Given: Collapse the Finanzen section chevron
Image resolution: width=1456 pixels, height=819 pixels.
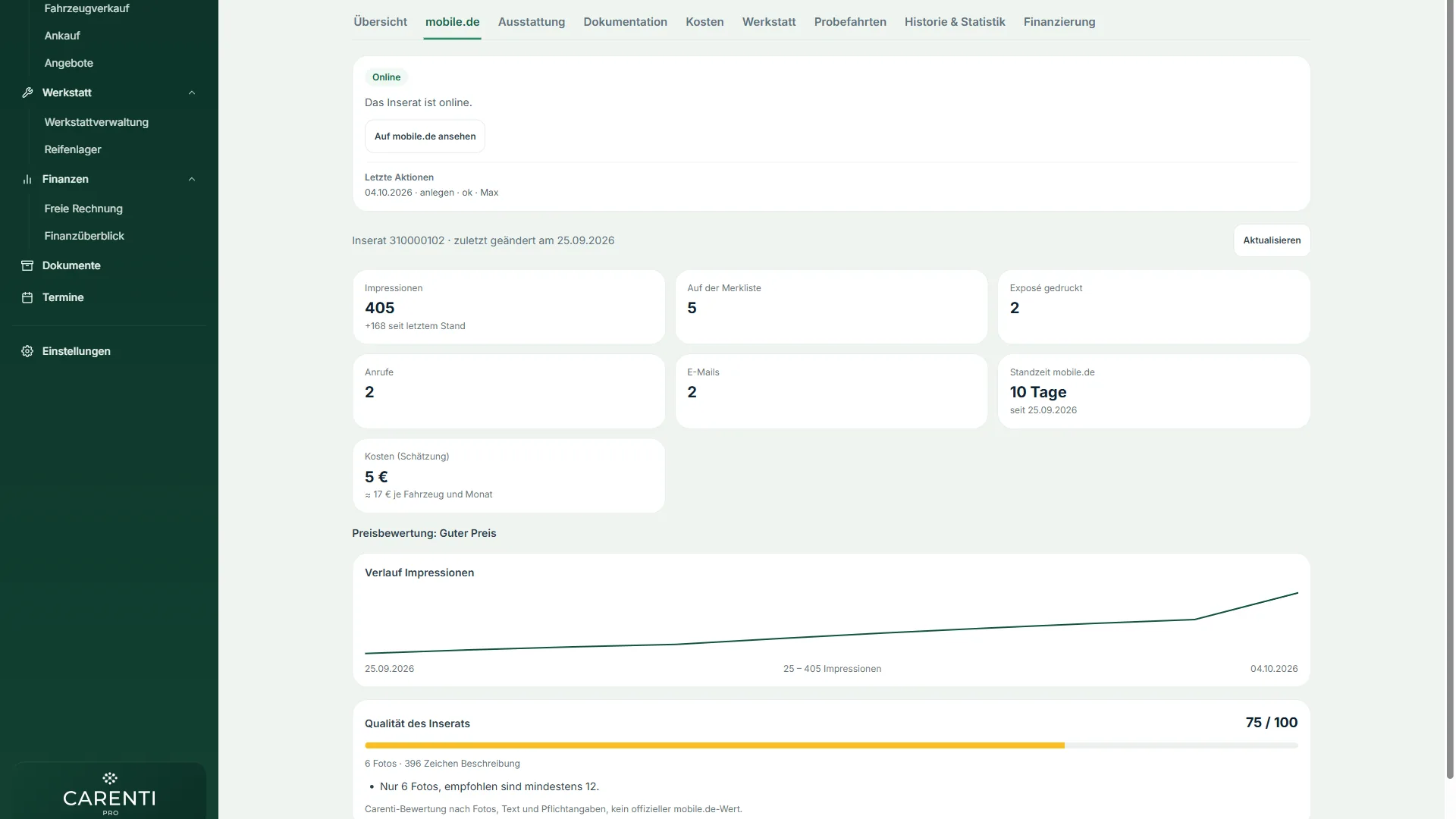Looking at the screenshot, I should click(x=192, y=179).
